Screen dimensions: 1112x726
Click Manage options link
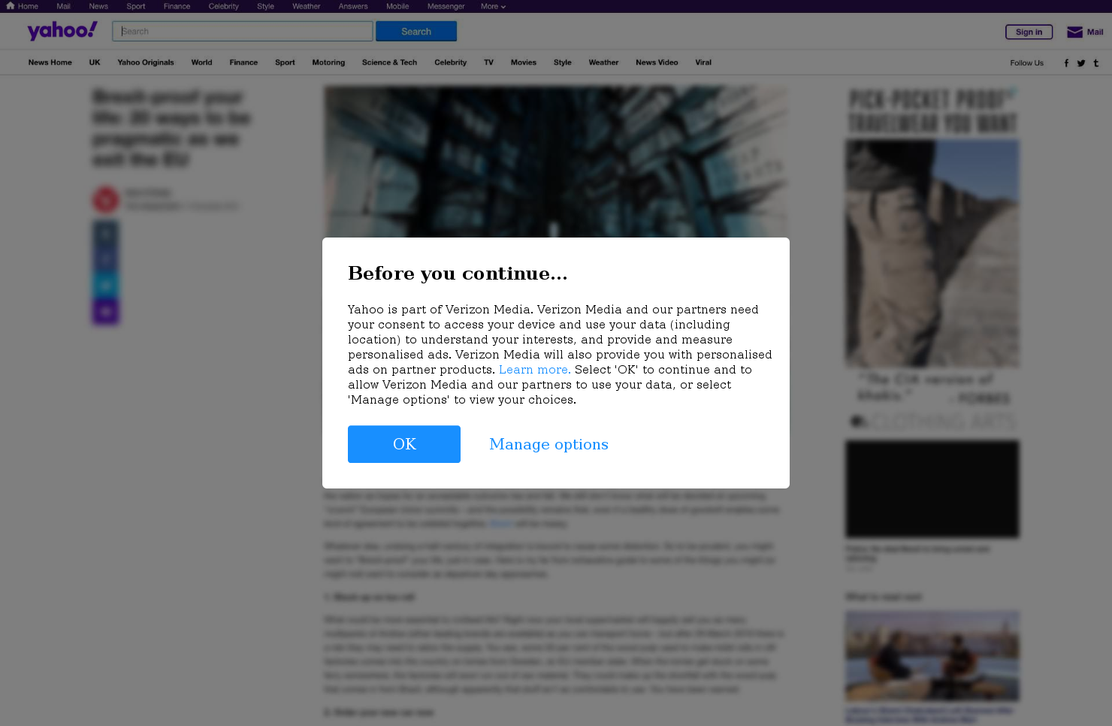point(549,445)
